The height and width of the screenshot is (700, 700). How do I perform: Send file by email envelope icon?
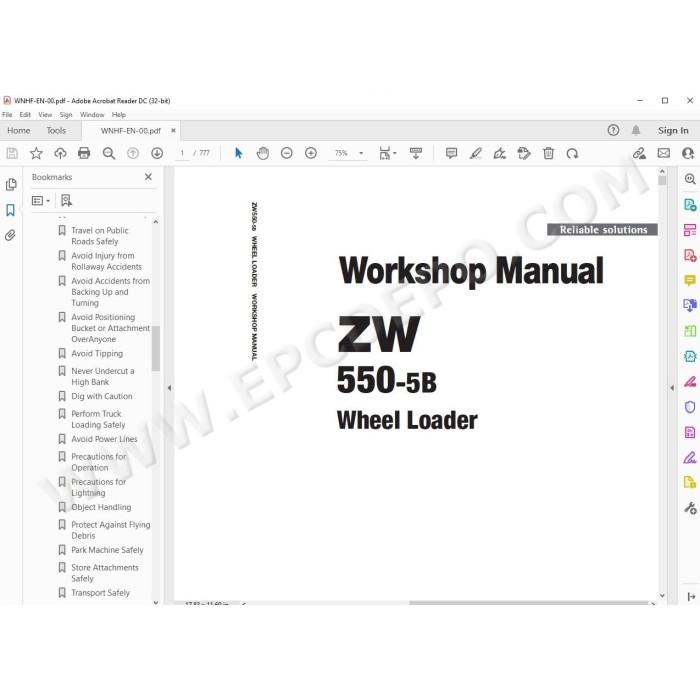[664, 154]
